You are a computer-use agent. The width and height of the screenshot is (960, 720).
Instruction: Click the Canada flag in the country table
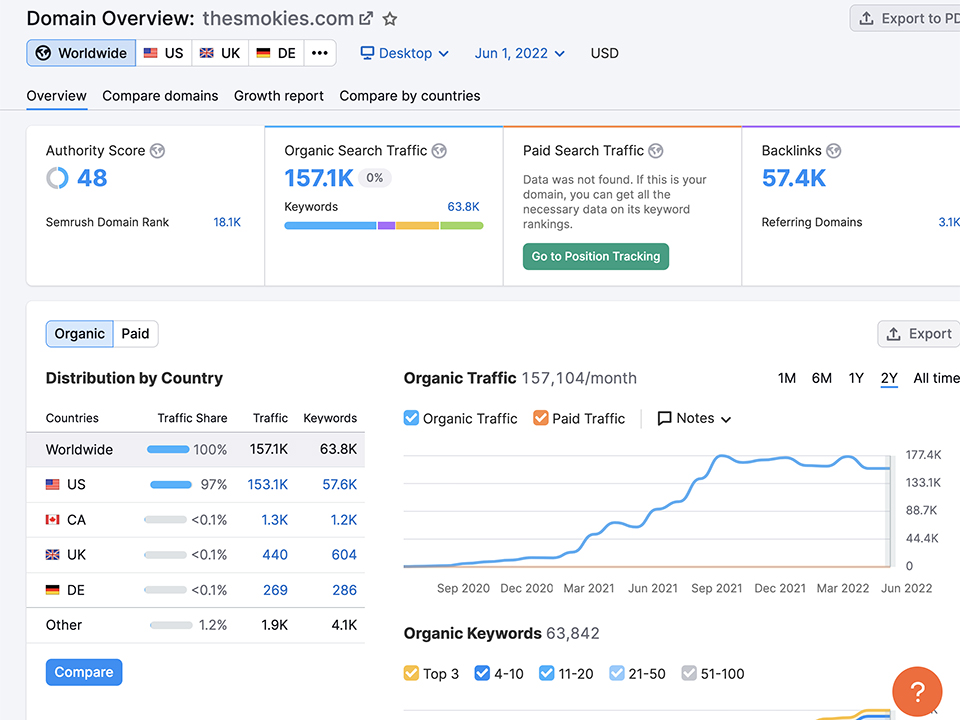53,520
